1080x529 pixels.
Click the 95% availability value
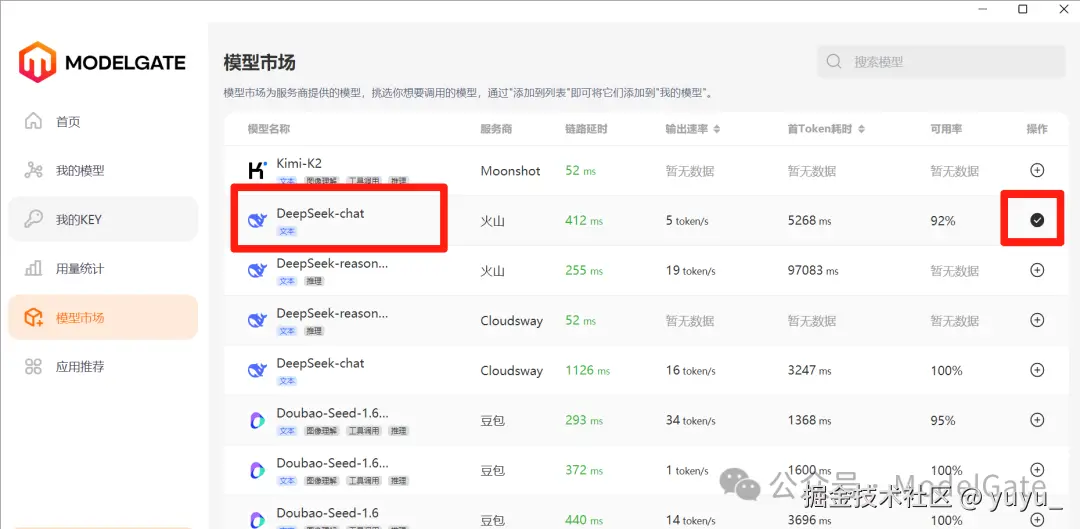click(x=943, y=420)
